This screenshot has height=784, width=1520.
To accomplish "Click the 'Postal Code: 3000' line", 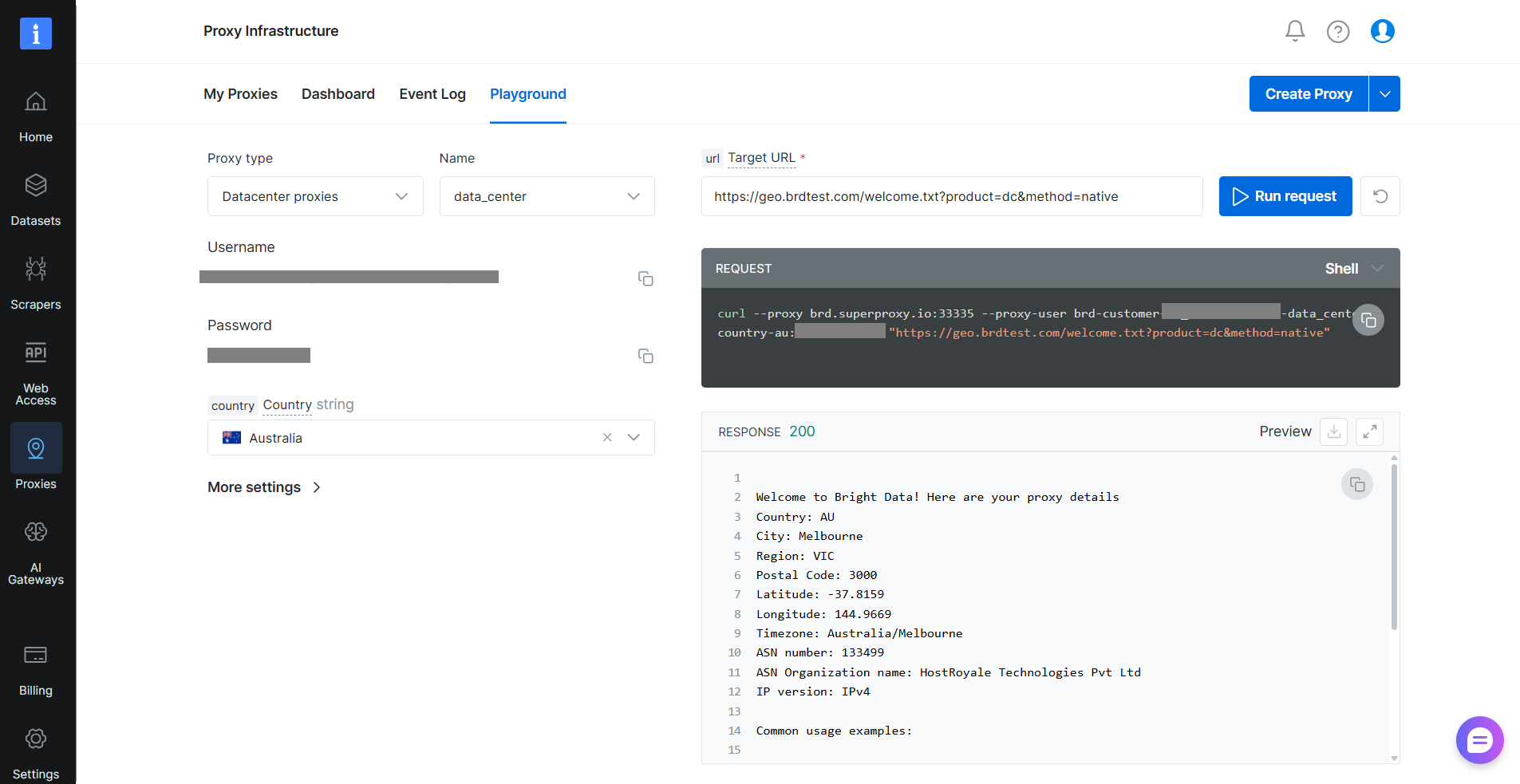I will 816,575.
